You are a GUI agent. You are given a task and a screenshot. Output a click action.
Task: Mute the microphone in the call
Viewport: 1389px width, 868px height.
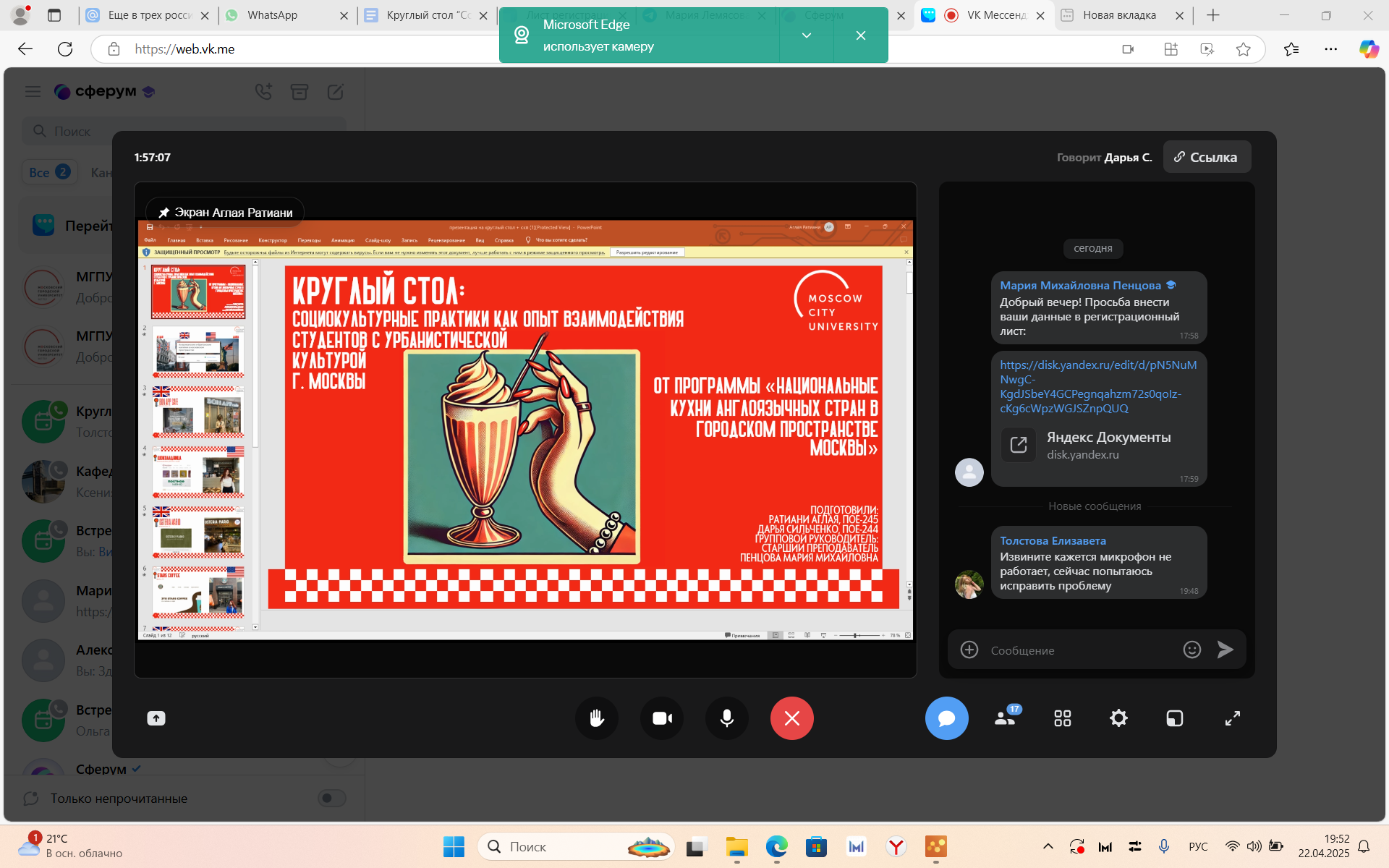[x=726, y=718]
